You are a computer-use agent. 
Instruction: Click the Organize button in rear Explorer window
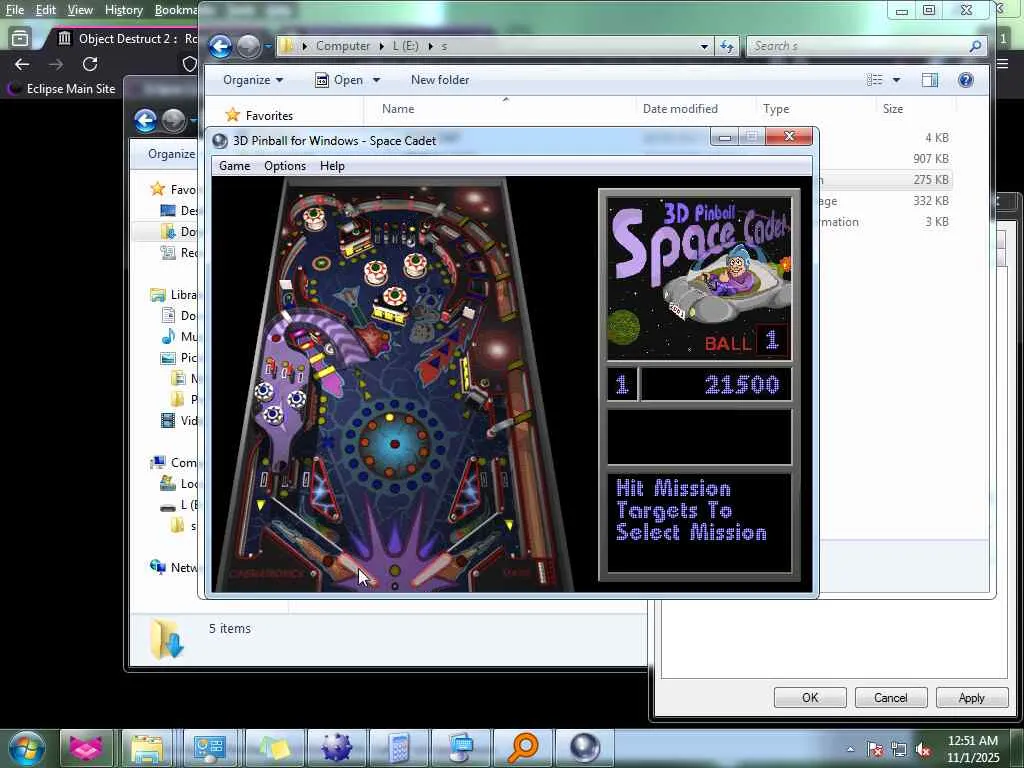(171, 154)
